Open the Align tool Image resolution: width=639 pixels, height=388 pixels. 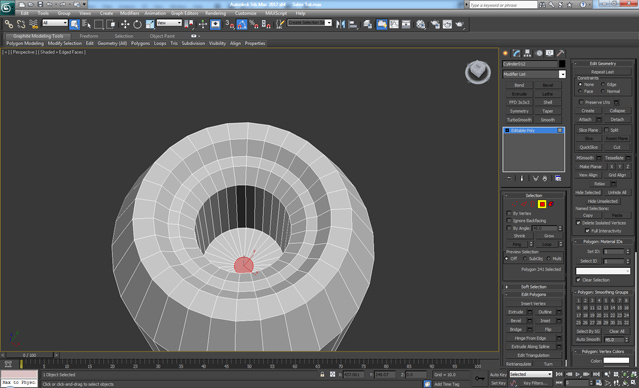point(353,24)
